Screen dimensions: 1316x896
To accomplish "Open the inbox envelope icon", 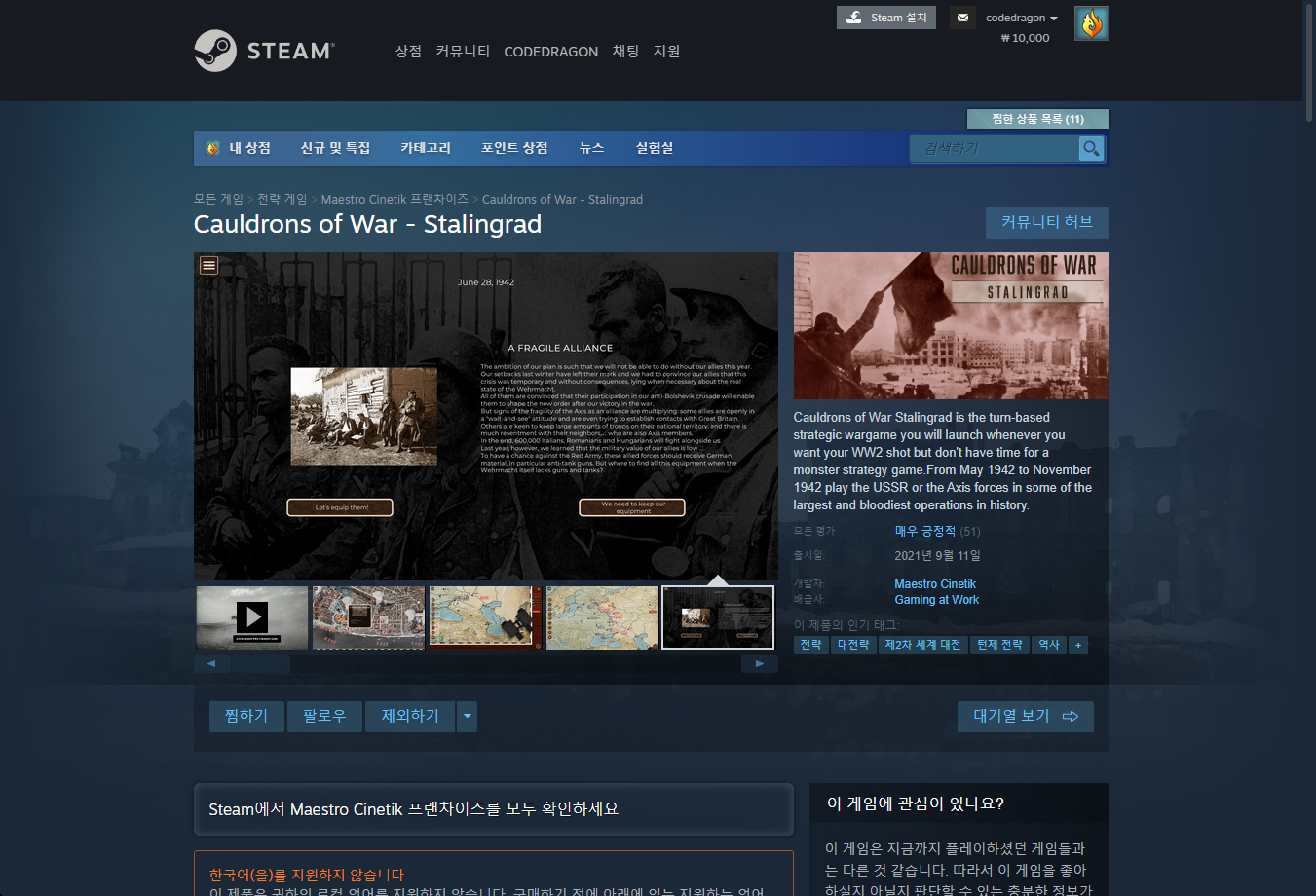I will tap(962, 18).
